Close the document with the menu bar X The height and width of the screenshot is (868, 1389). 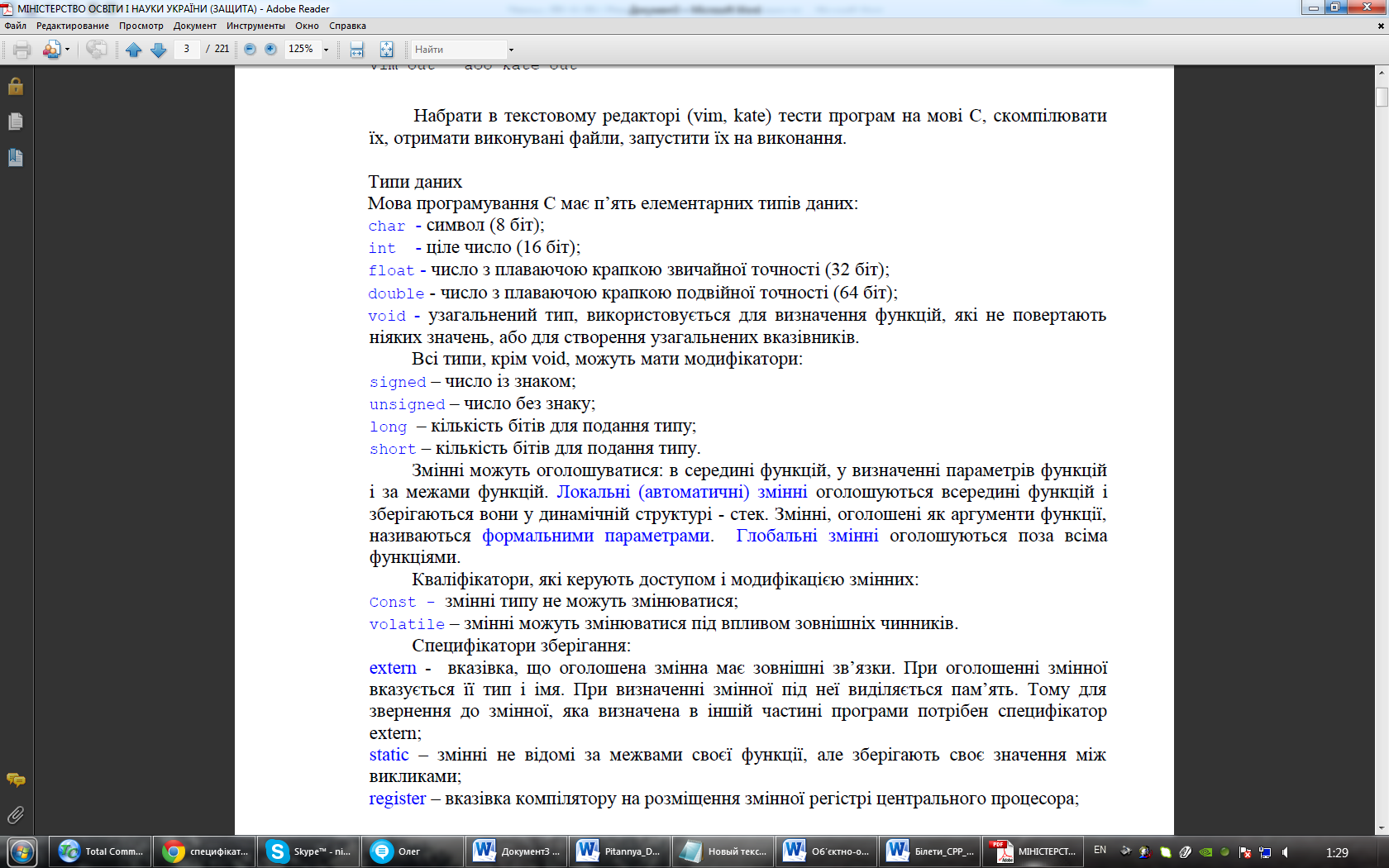point(1381,26)
